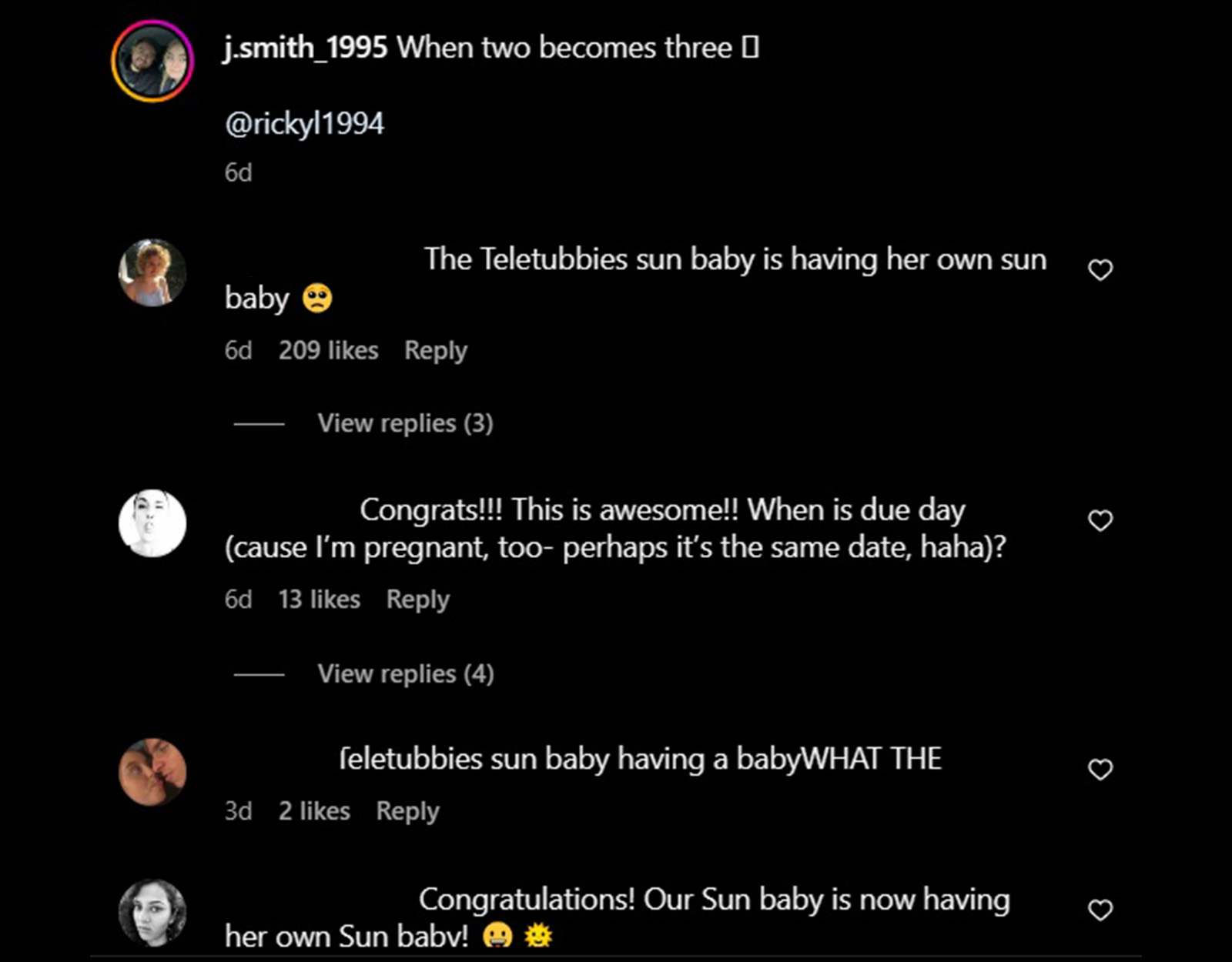
Task: Expand View replies (4) thread
Action: [404, 673]
